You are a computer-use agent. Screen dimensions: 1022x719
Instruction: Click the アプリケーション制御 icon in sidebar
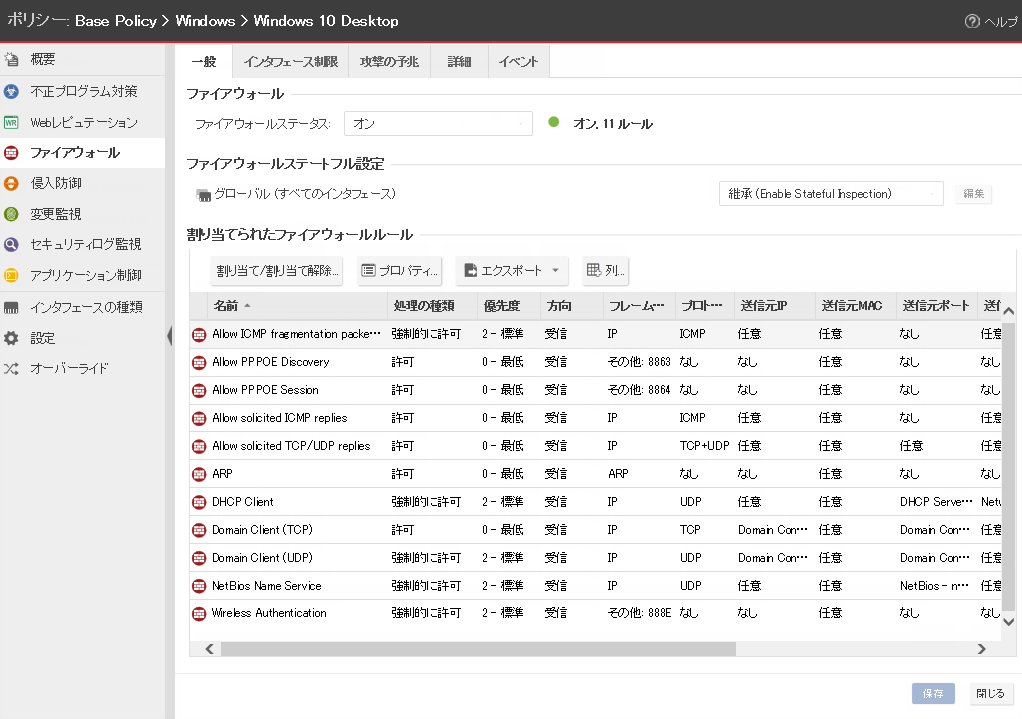12,275
